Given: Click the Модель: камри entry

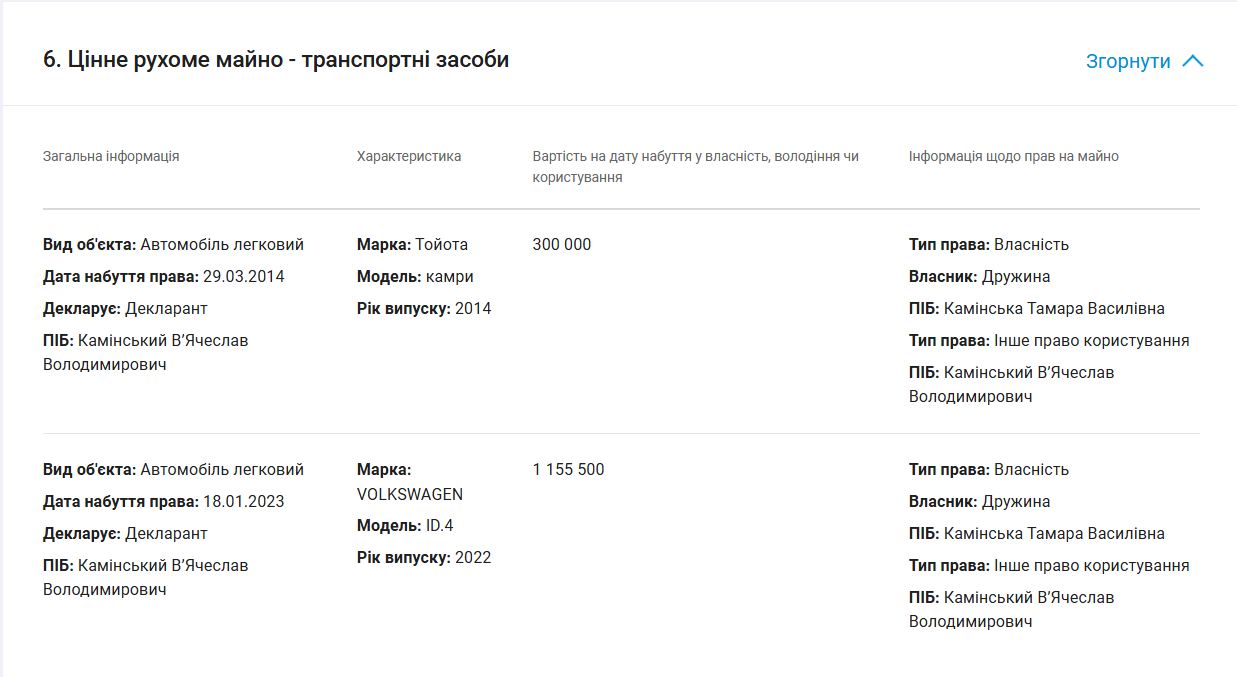Looking at the screenshot, I should [x=415, y=276].
